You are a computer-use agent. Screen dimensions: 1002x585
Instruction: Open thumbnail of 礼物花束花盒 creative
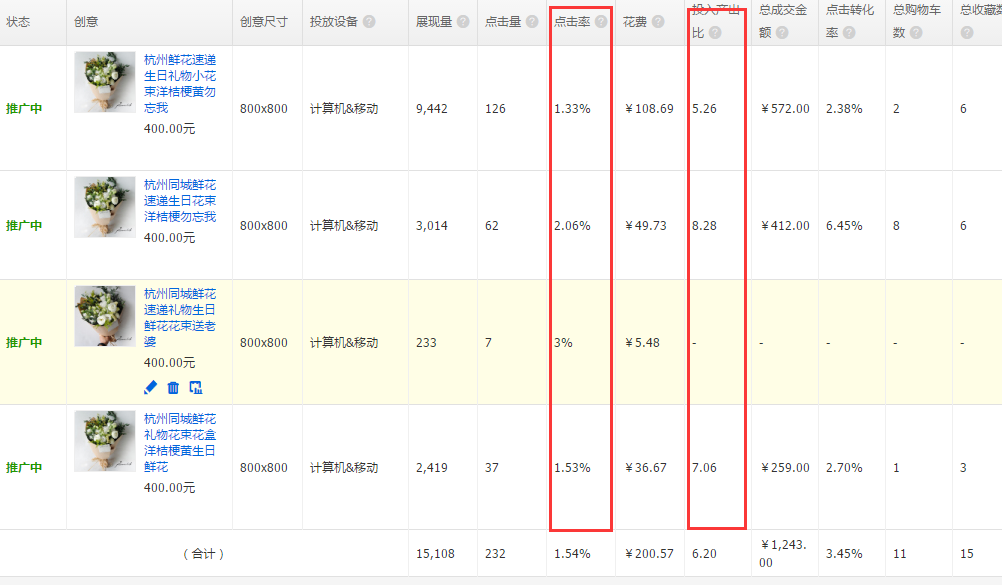click(x=105, y=441)
